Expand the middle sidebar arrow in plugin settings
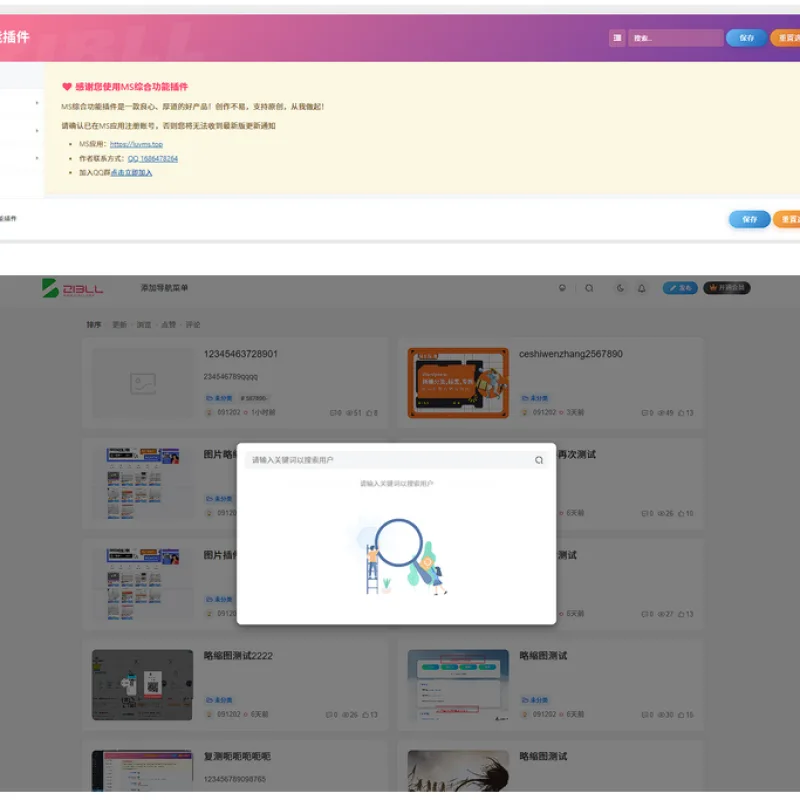This screenshot has width=800, height=800. (x=37, y=131)
